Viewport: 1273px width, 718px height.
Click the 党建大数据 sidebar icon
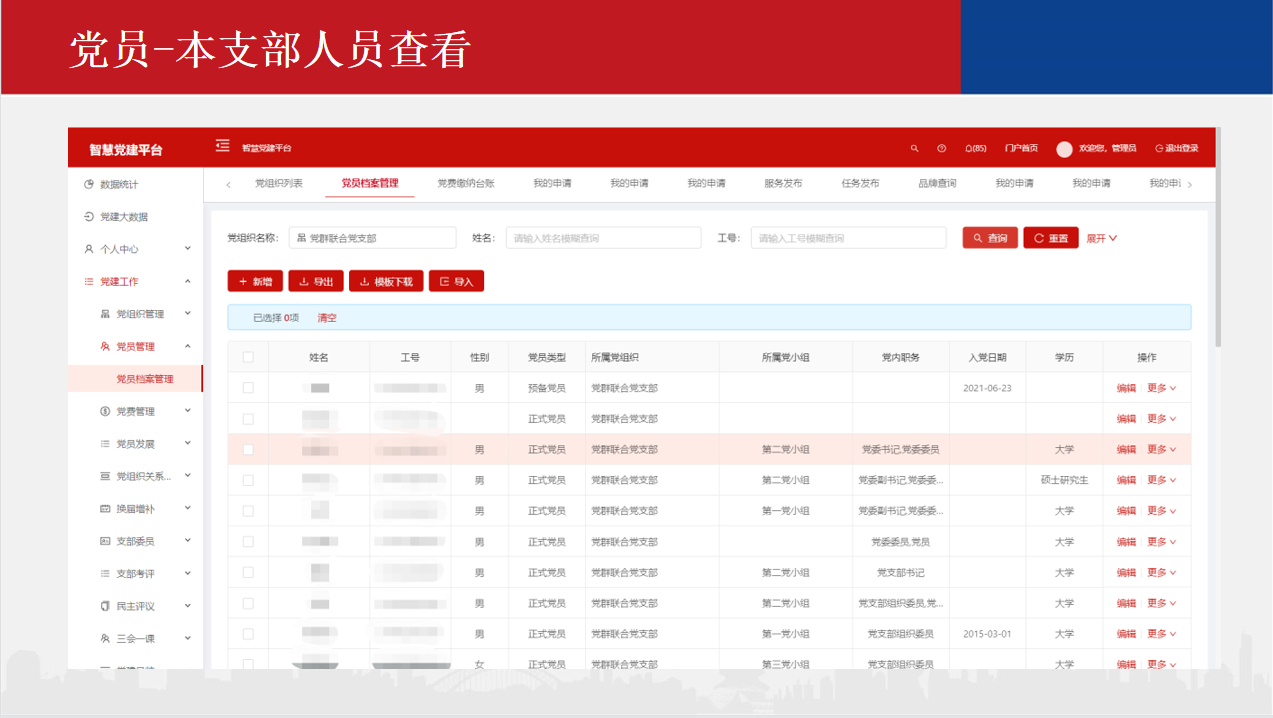[89, 217]
